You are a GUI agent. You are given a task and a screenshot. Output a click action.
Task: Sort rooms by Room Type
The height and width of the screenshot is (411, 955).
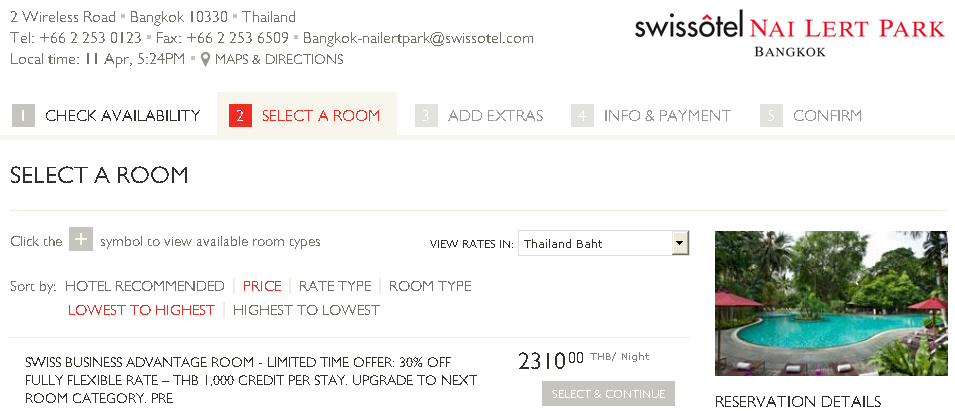[430, 286]
